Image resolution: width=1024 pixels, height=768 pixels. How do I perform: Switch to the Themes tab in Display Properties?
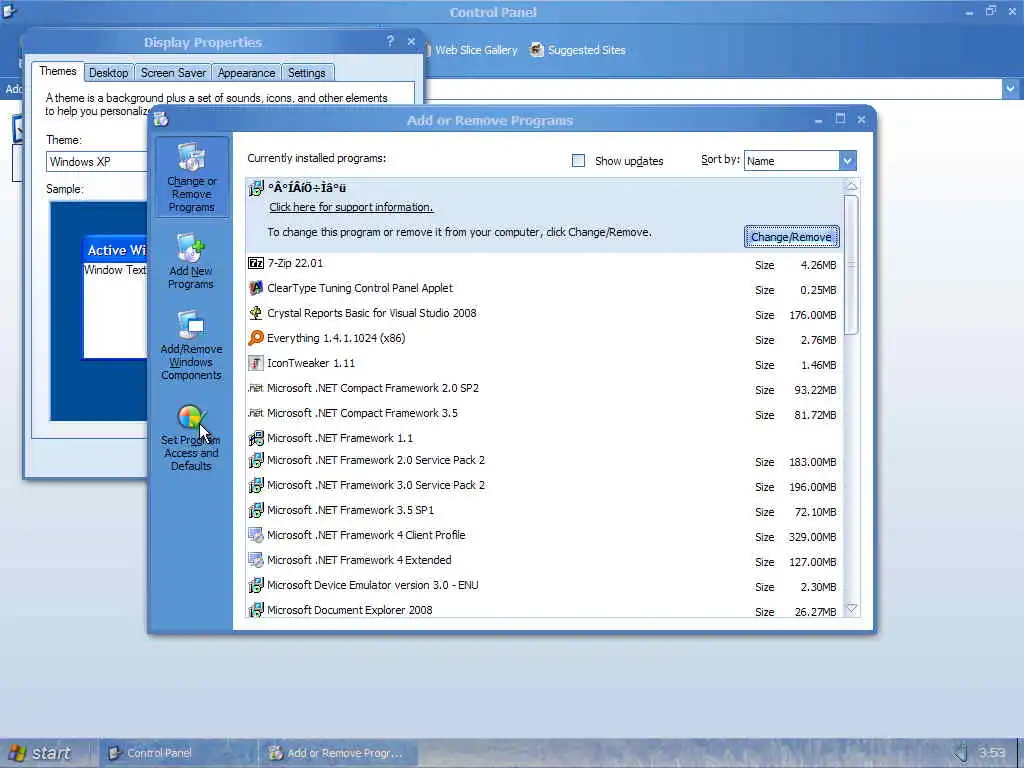57,71
